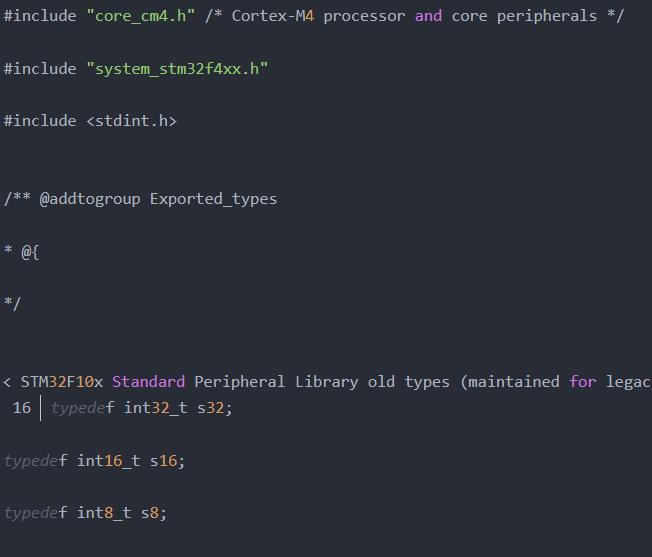Click the typedef int16_t s16 line

[94, 461]
